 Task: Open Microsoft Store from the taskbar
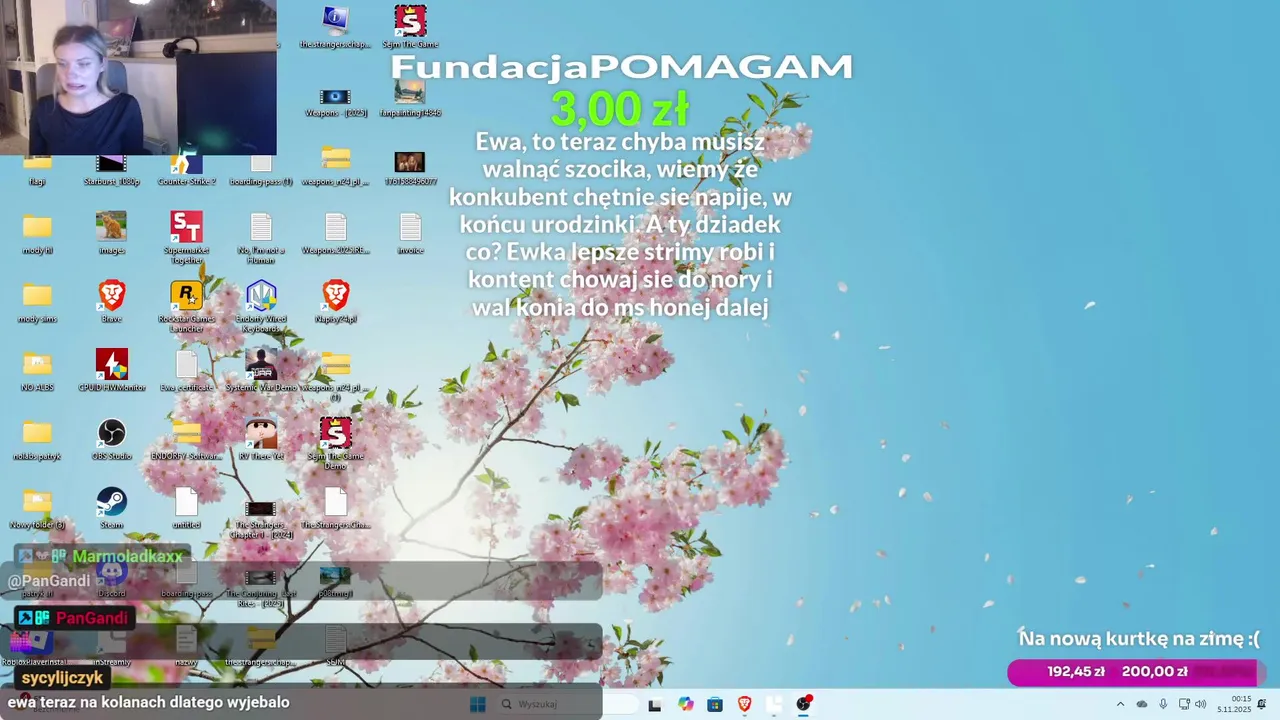point(715,704)
